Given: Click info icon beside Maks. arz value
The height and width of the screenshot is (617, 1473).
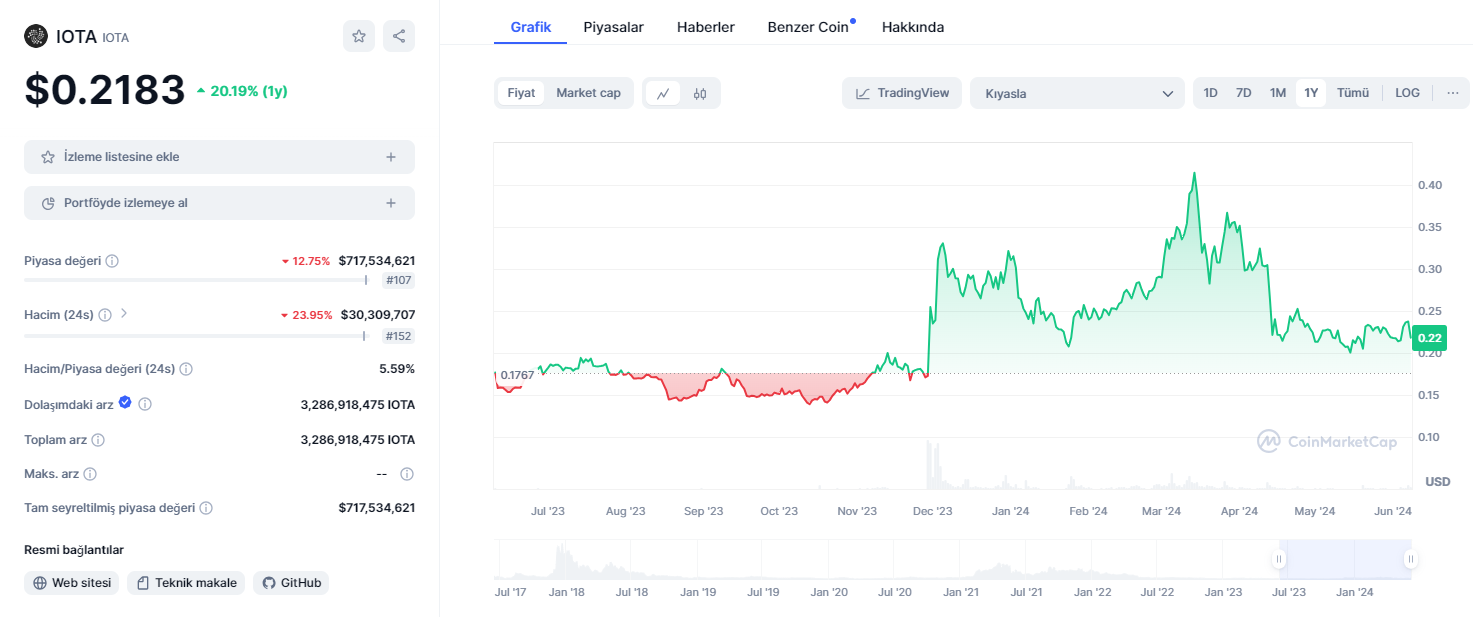Looking at the screenshot, I should (x=407, y=474).
